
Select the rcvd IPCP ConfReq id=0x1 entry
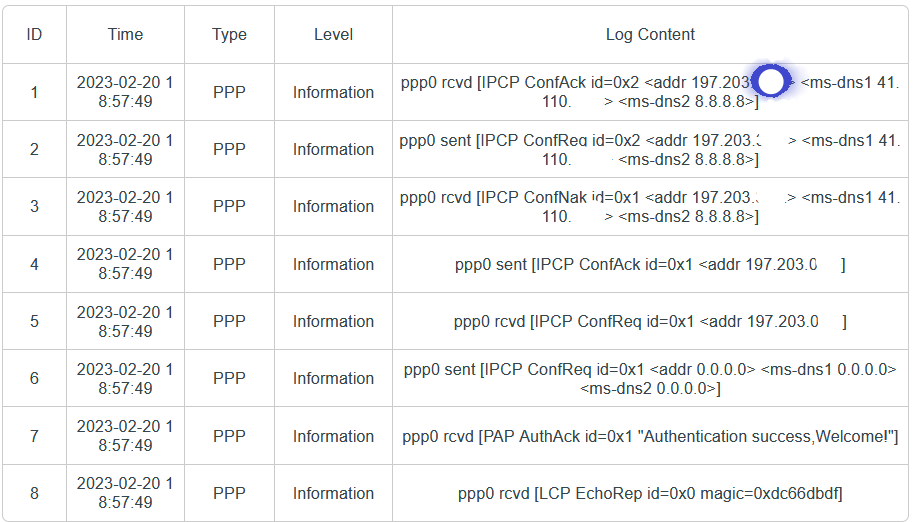(x=650, y=321)
